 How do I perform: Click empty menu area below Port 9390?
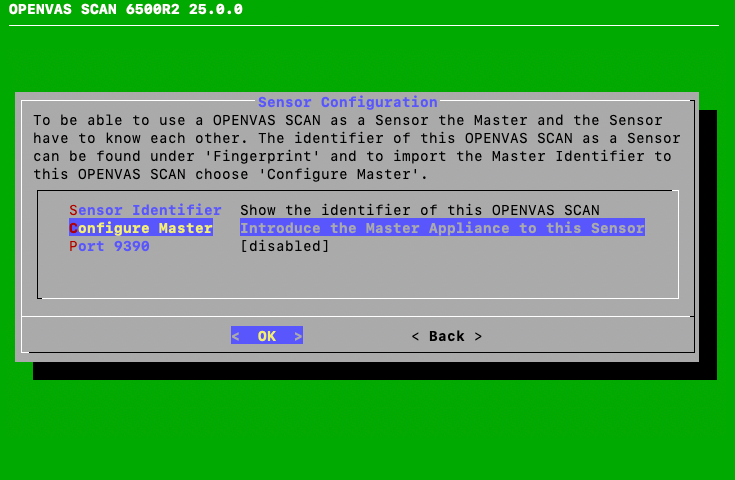point(357,275)
